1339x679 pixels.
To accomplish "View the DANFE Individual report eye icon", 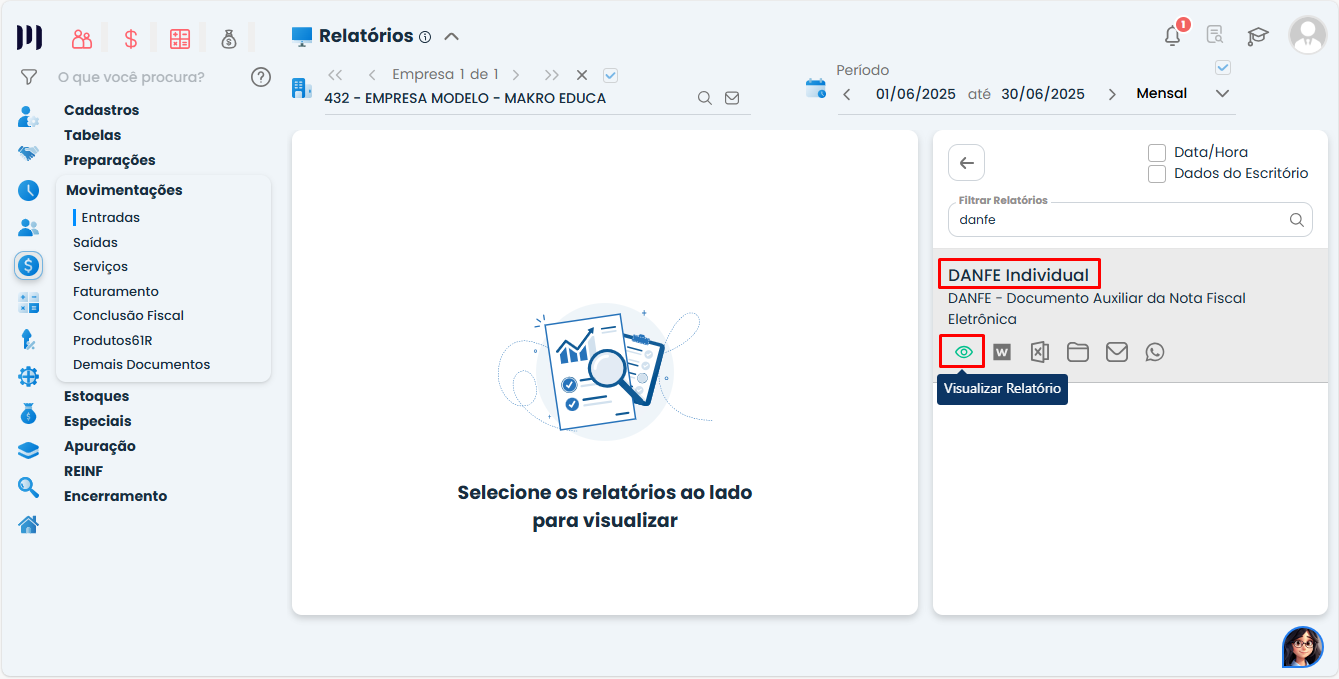I will [964, 352].
